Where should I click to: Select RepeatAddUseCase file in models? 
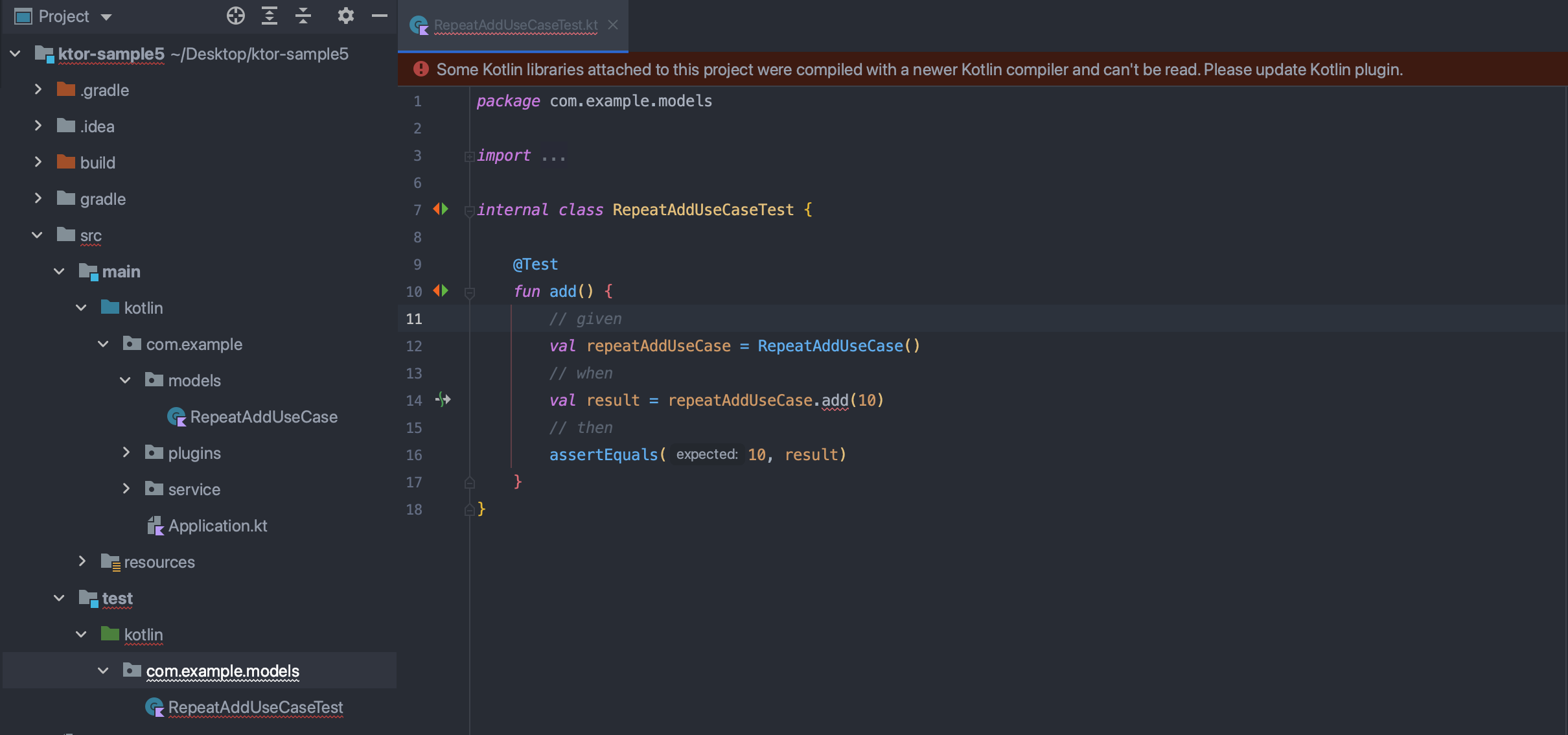263,417
